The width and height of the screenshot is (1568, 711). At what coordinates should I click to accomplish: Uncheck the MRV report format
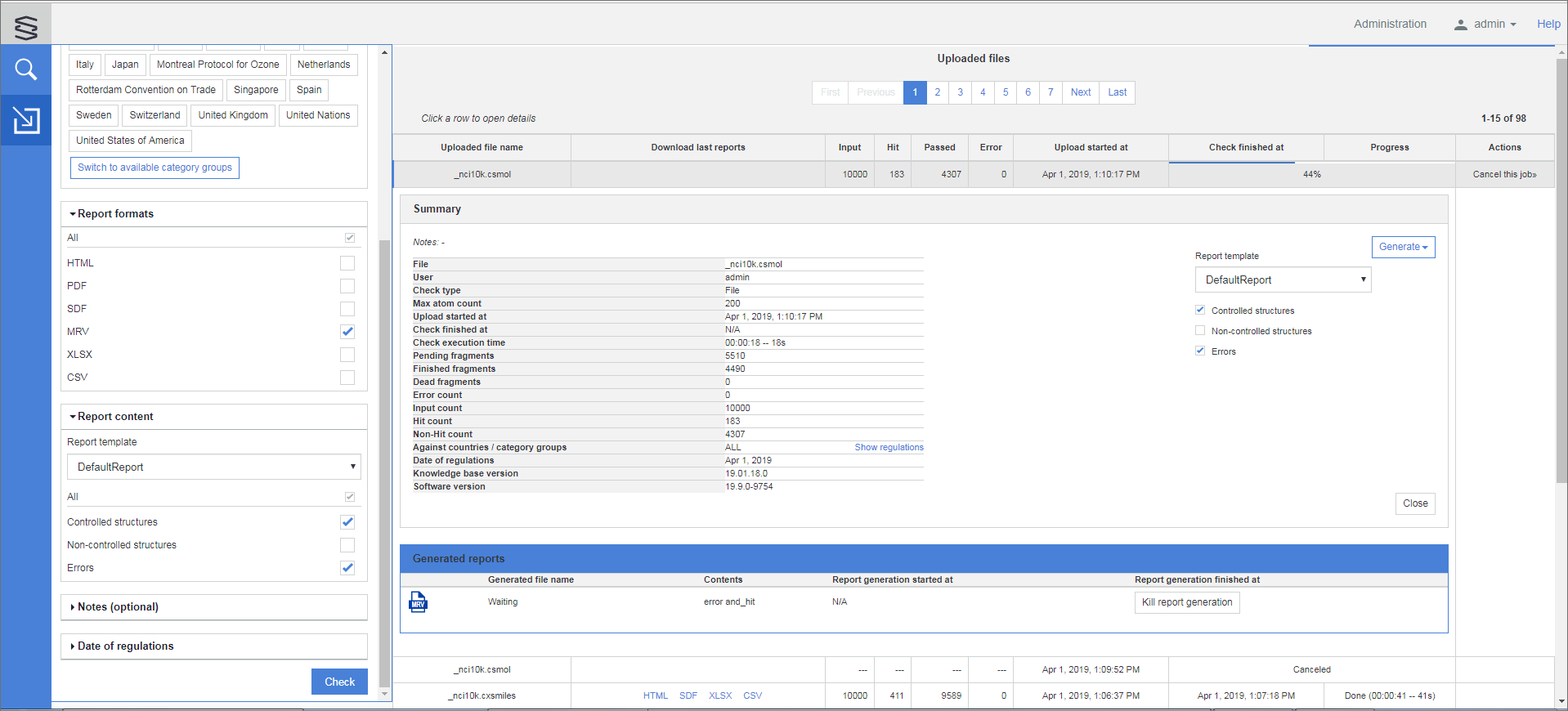coord(347,332)
